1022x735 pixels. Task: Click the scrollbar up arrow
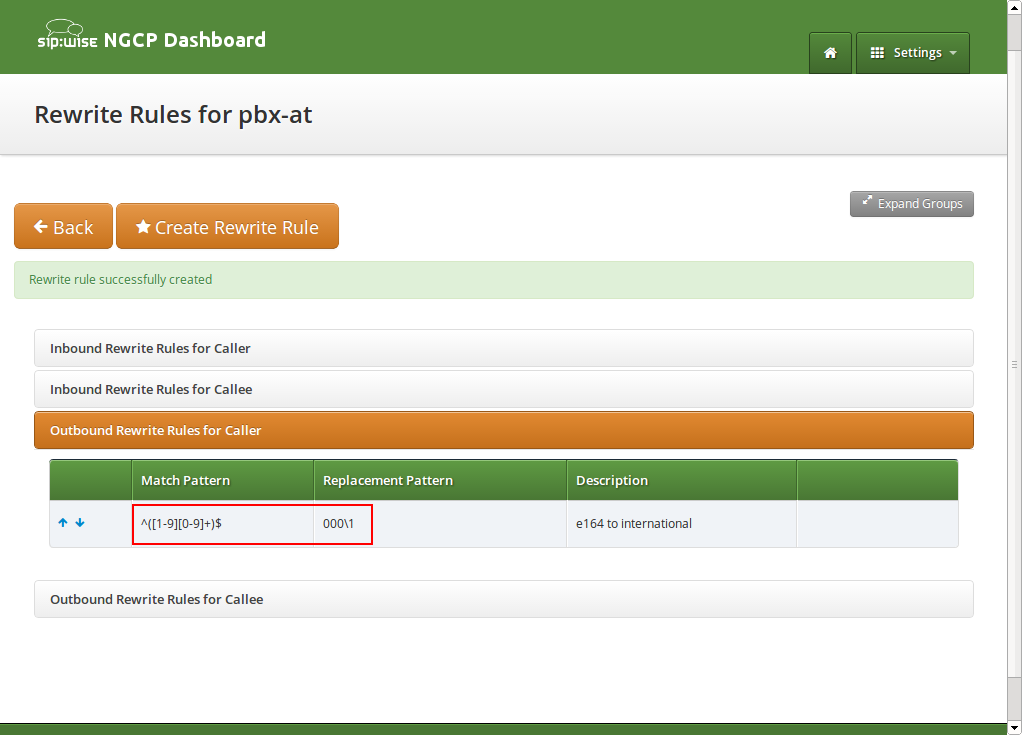1014,6
